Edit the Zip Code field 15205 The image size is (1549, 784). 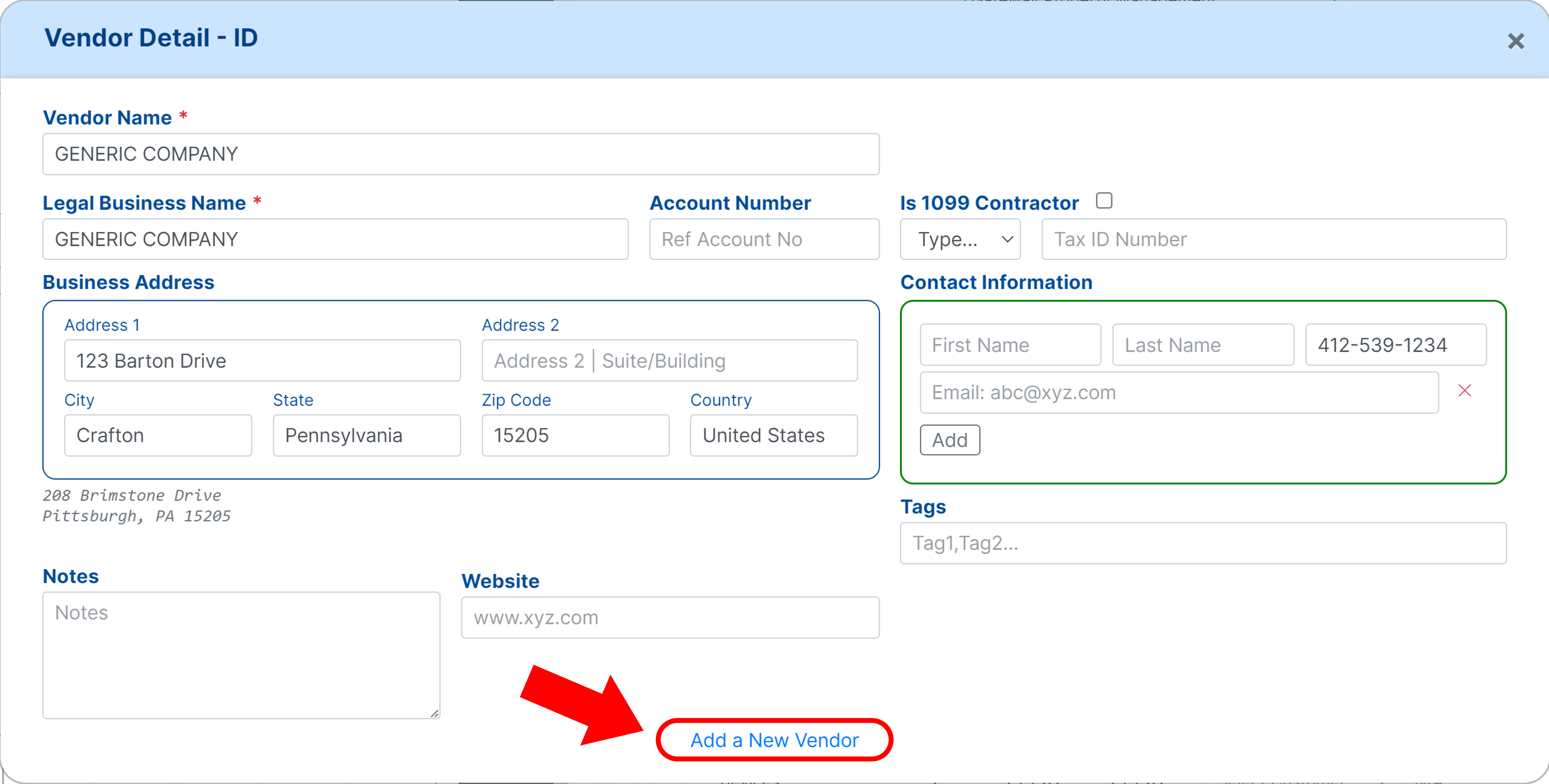[x=576, y=435]
